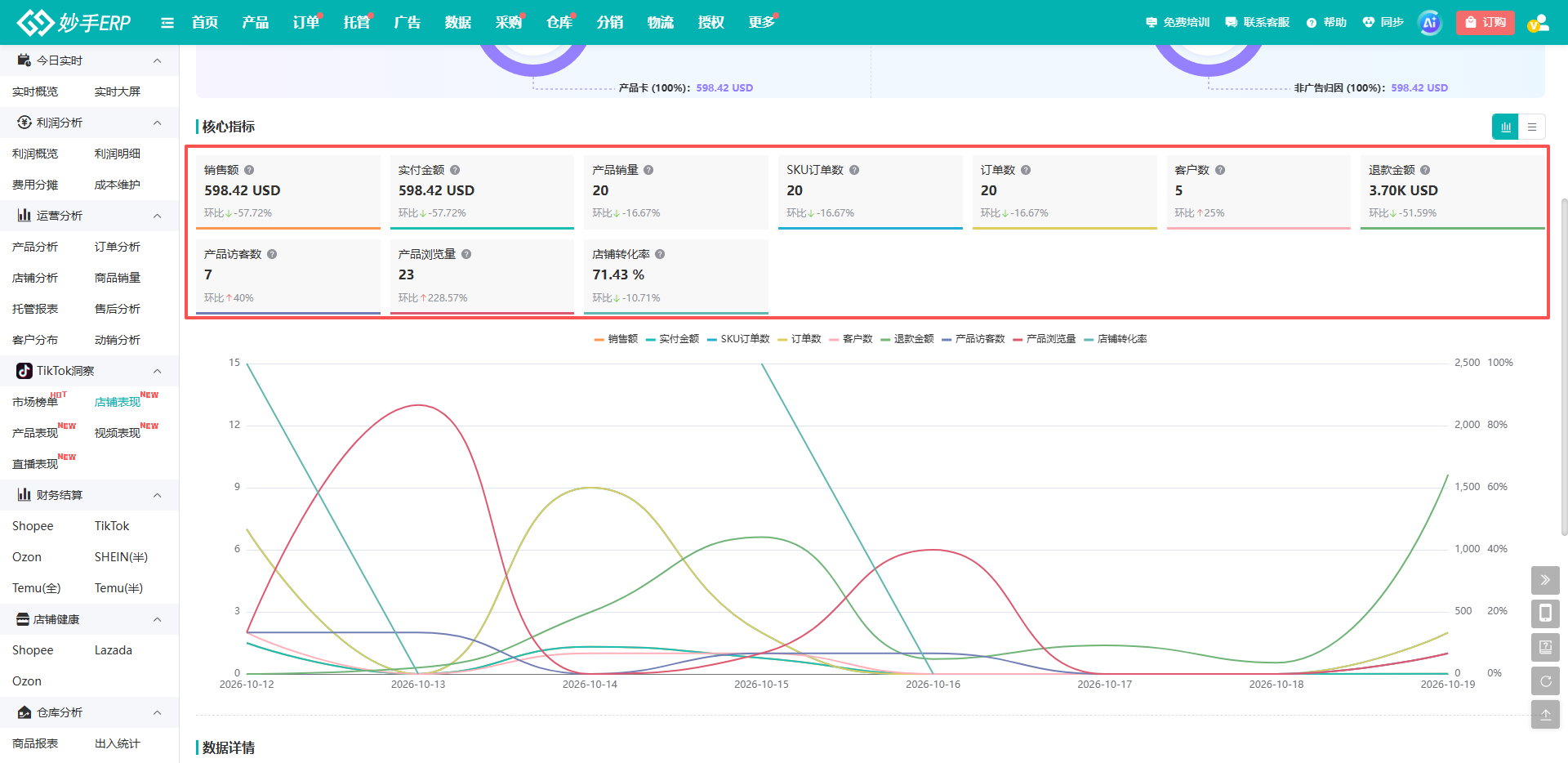Collapse the 利润分析 sidebar section

(x=158, y=123)
